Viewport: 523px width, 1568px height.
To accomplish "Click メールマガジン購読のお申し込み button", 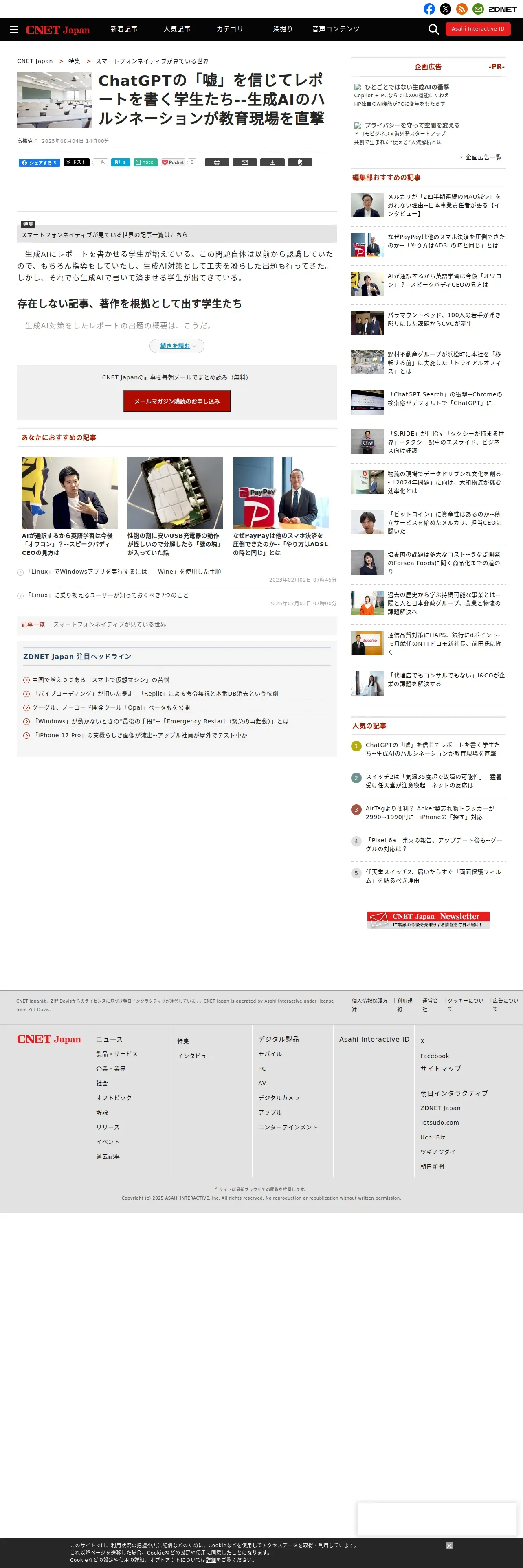I will coord(176,401).
